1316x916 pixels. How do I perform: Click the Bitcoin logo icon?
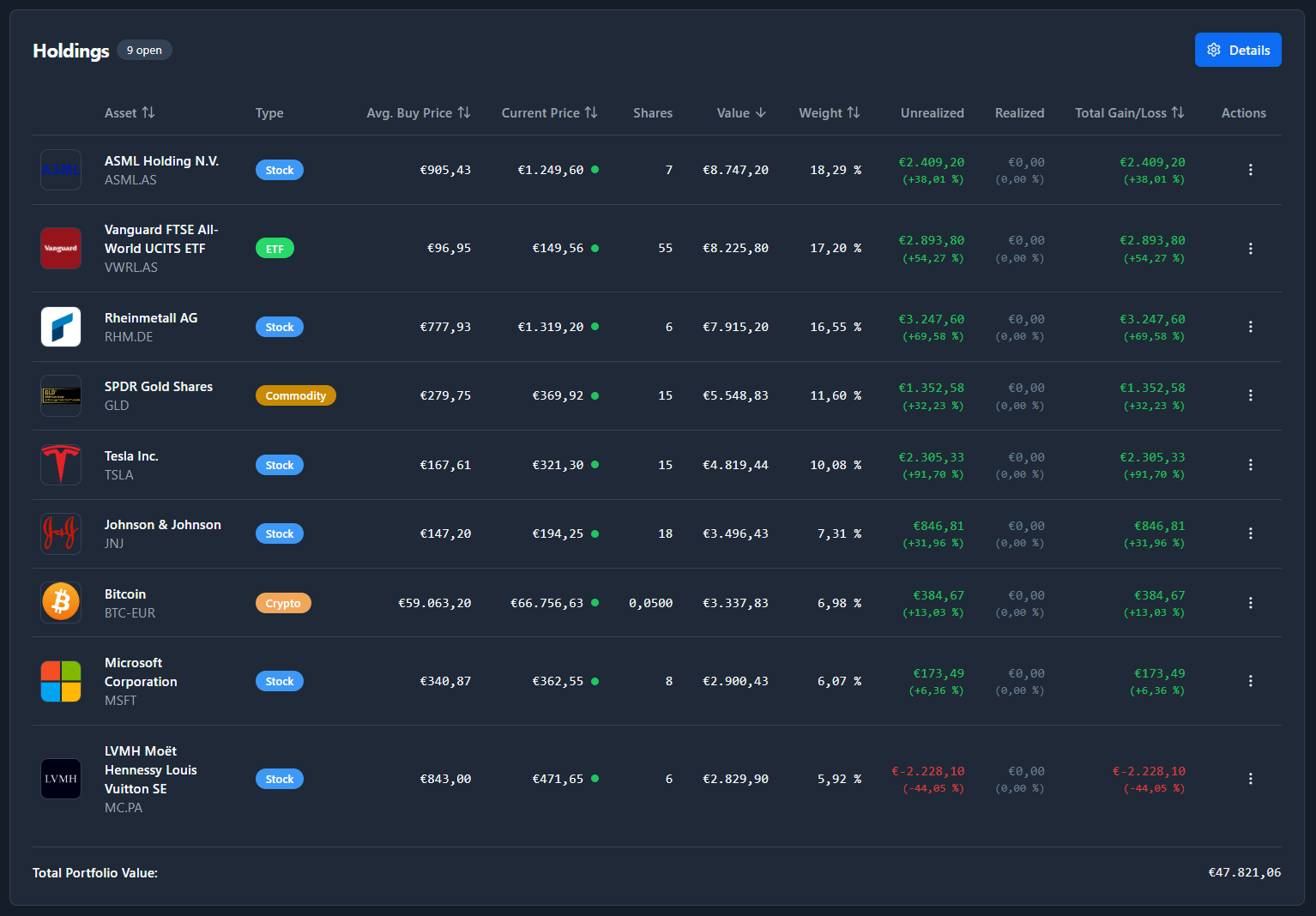61,603
